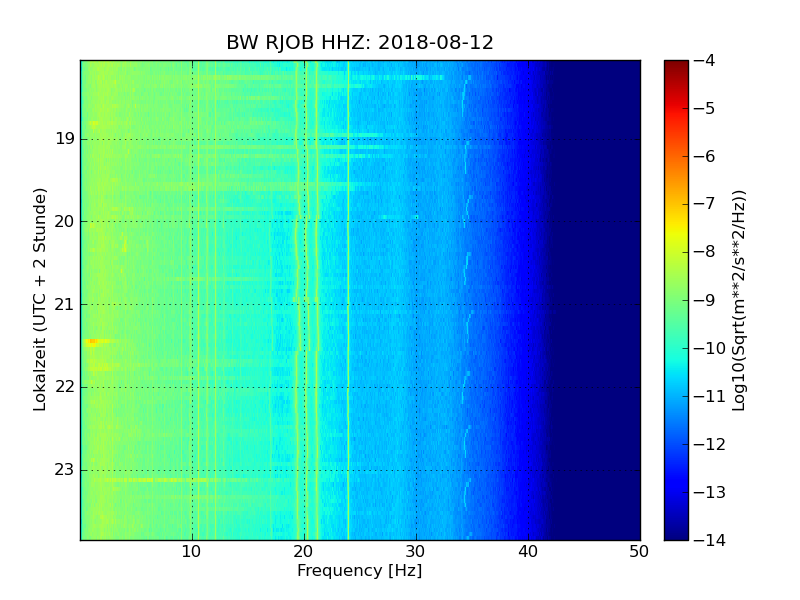The width and height of the screenshot is (800, 600).
Task: Click the x-axis tick label 10
Action: pos(192,552)
